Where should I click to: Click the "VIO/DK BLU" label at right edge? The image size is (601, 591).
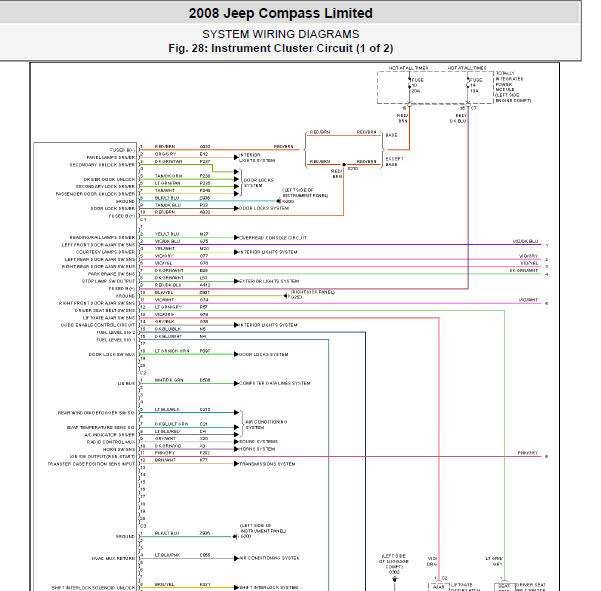tap(525, 241)
